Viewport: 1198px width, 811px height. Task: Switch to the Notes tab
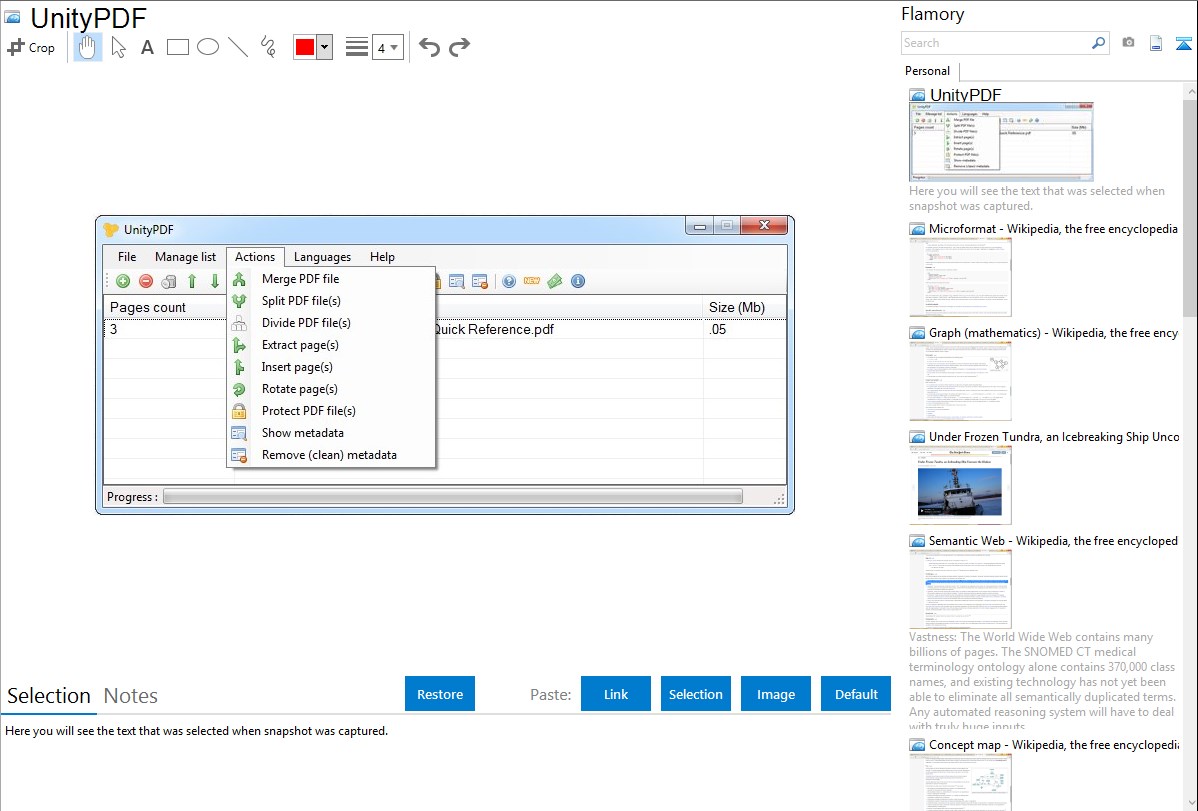(x=131, y=696)
